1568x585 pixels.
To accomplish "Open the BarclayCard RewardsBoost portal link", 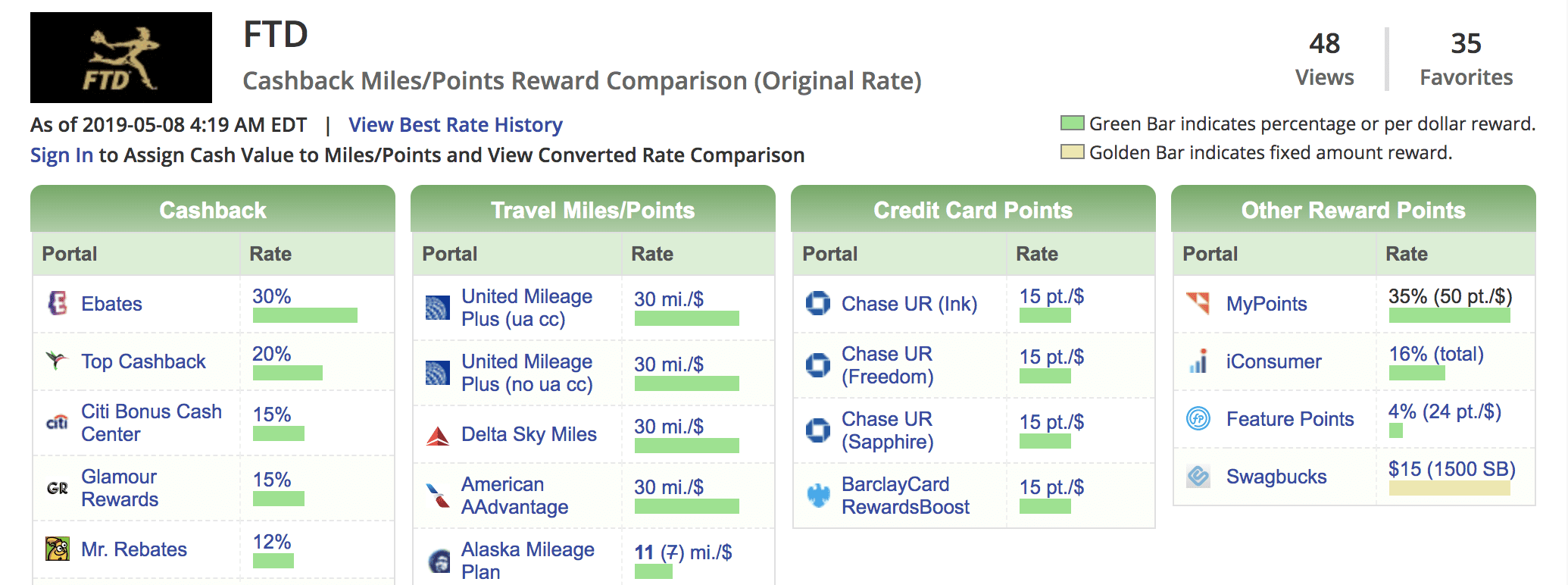I will (905, 496).
